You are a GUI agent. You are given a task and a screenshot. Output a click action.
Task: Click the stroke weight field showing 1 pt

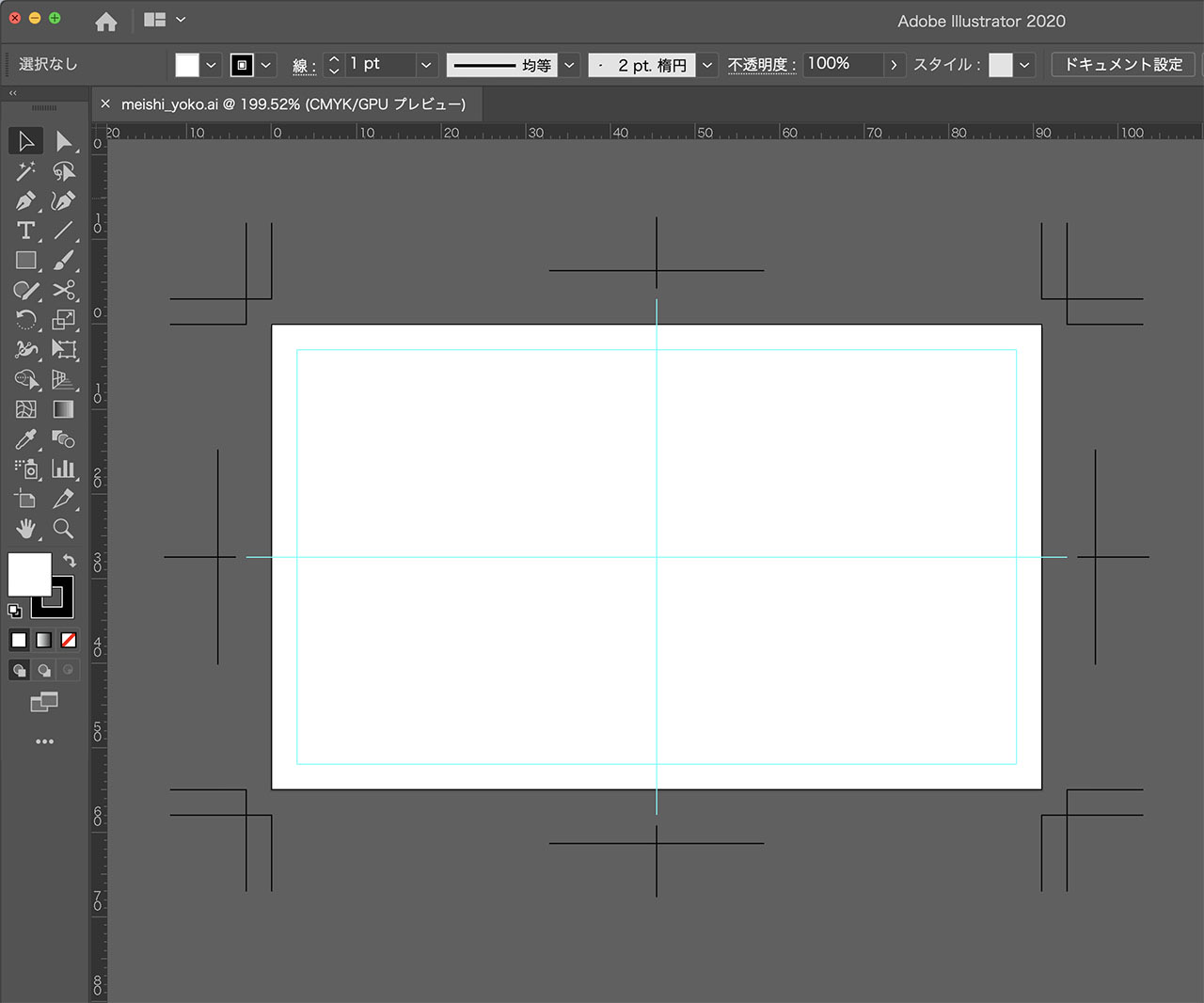(380, 65)
